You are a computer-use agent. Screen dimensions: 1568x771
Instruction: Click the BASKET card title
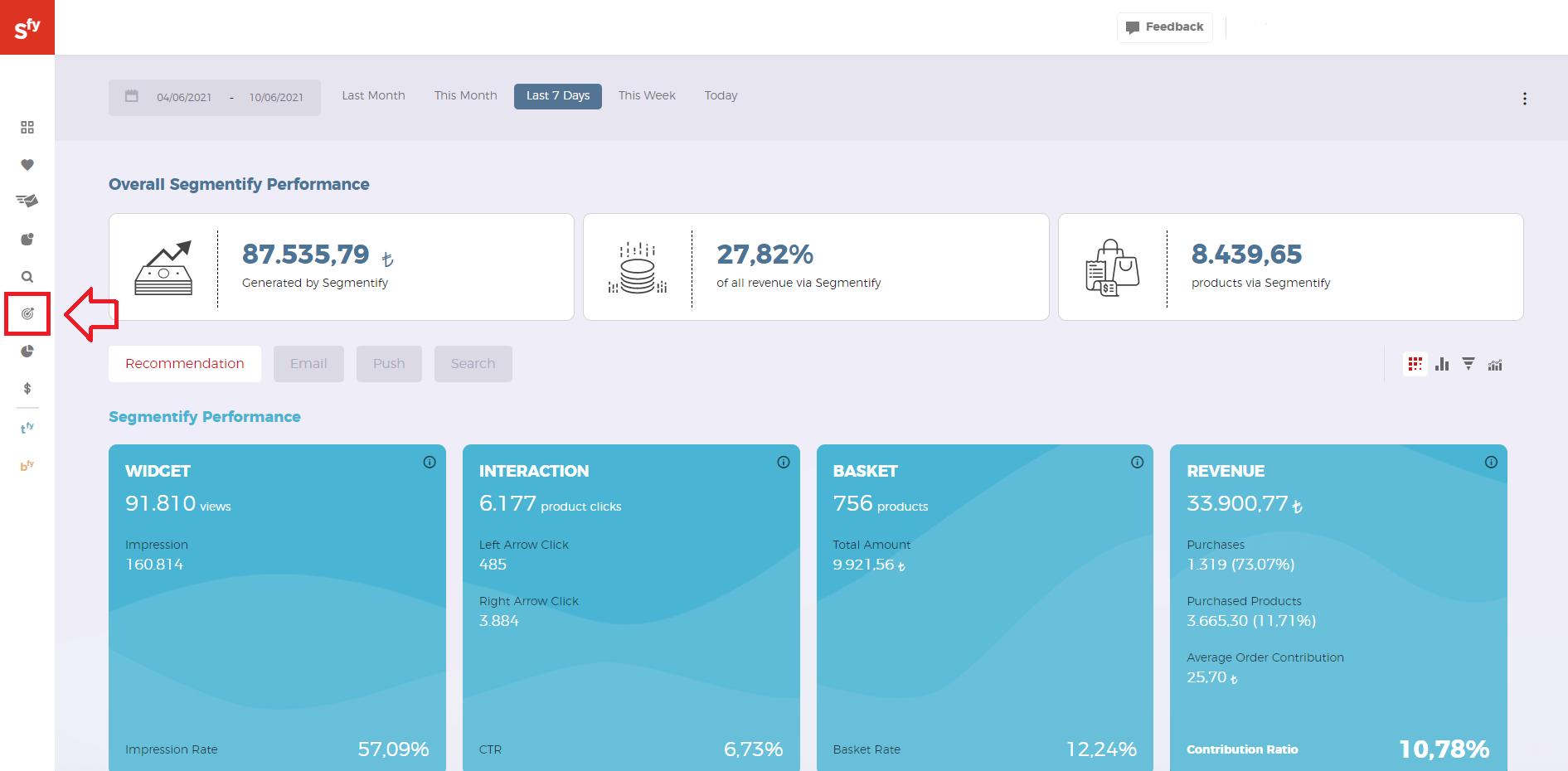point(866,471)
